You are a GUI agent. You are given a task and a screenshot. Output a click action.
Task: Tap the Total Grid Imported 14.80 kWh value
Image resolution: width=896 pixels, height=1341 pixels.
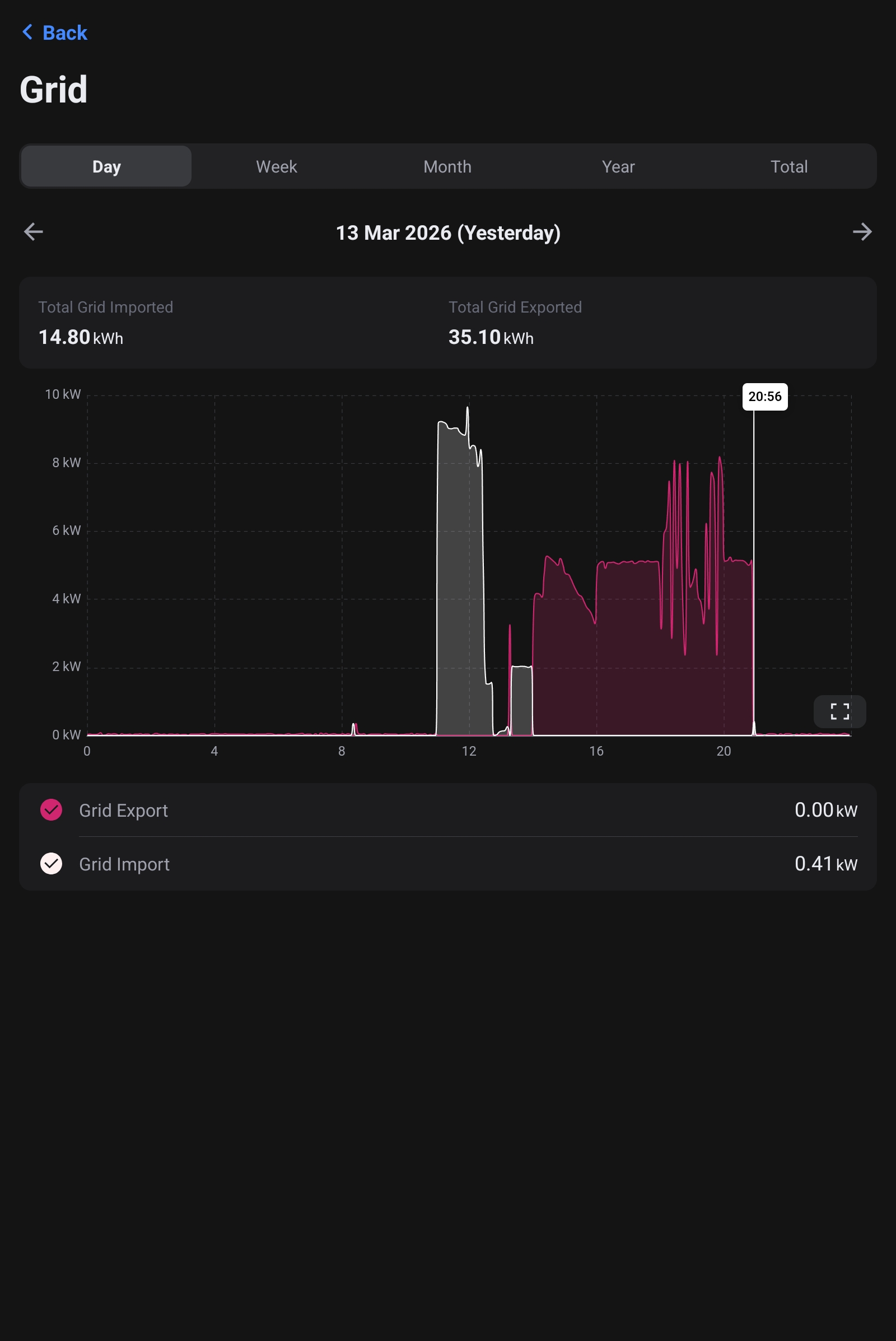[81, 337]
